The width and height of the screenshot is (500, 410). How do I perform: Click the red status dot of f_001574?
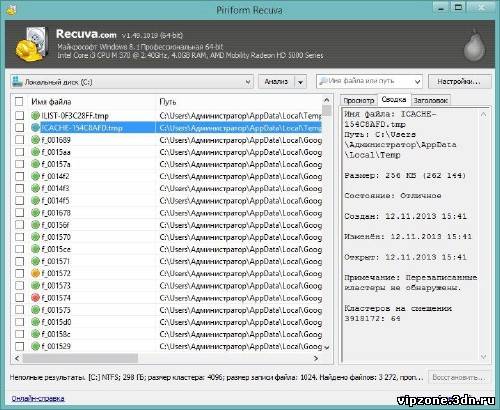pyautogui.click(x=35, y=298)
